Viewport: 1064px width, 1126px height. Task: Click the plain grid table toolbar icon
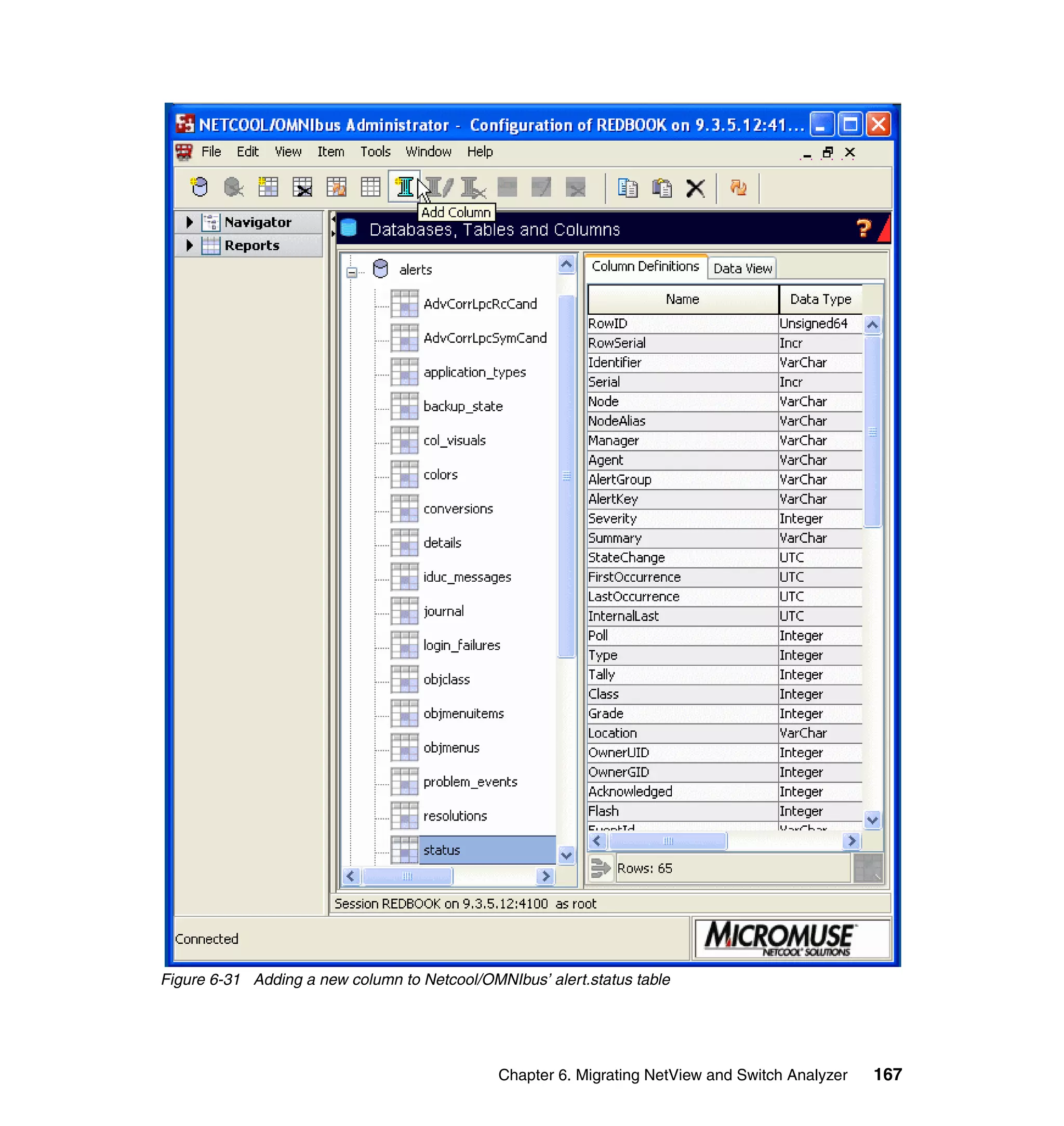(x=370, y=186)
